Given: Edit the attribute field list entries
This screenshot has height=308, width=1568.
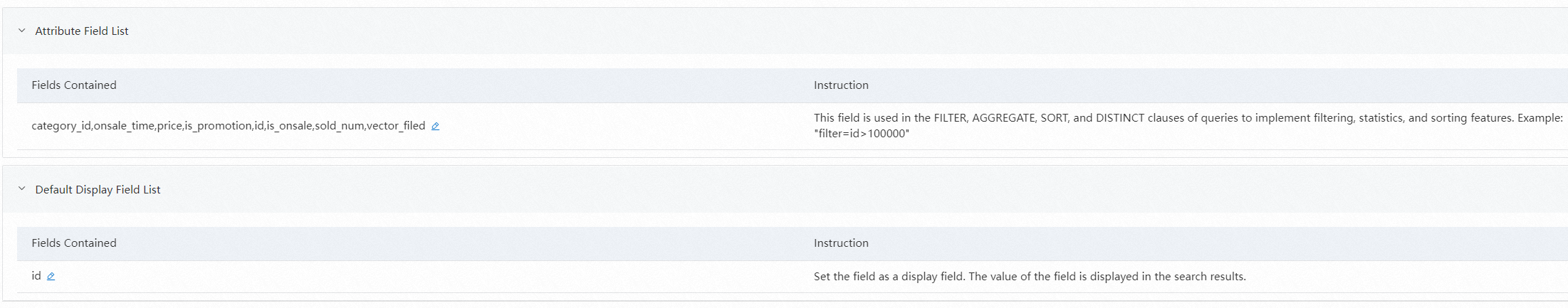Looking at the screenshot, I should [435, 126].
